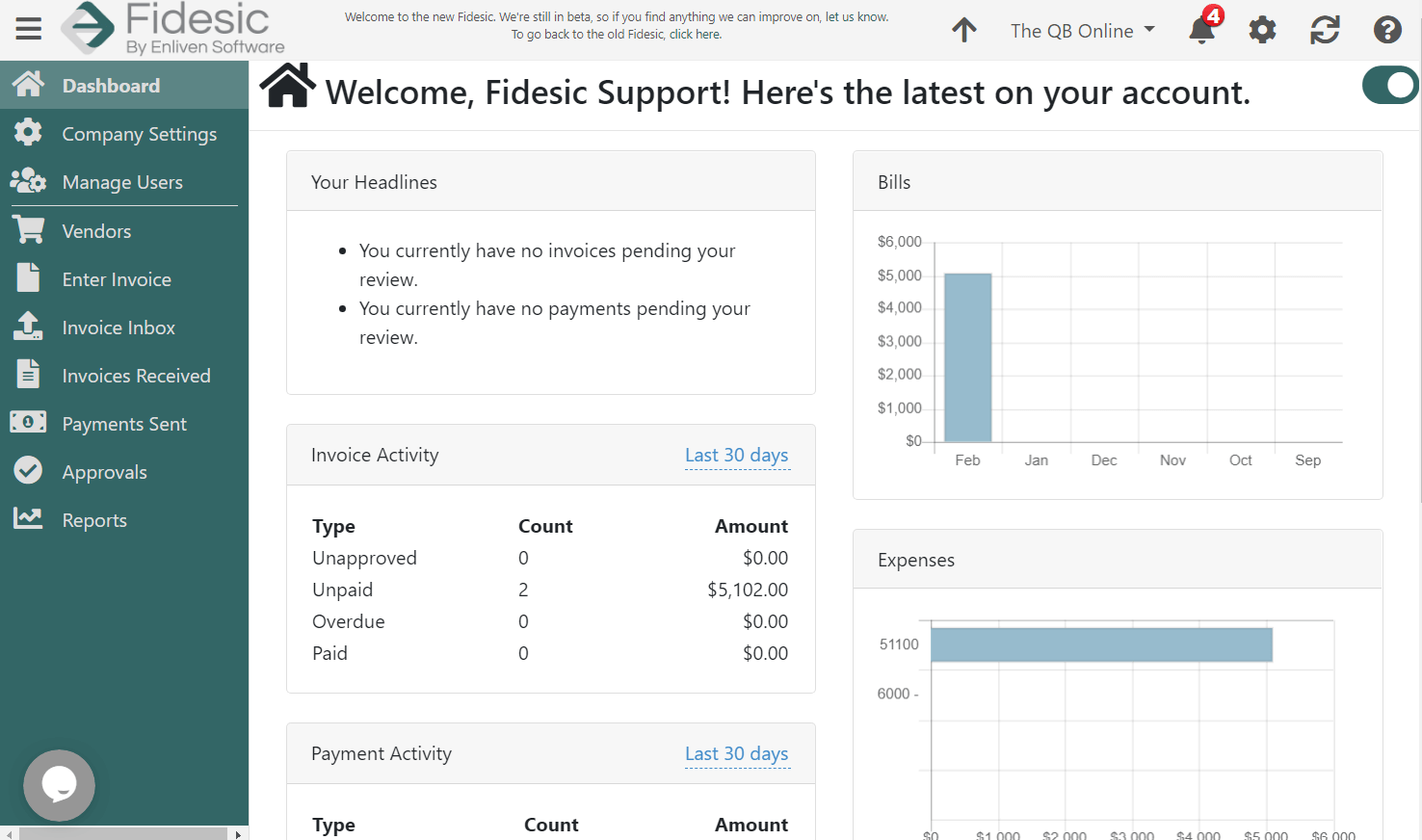Open Reports from the sidebar
This screenshot has height=840, width=1422.
(94, 520)
